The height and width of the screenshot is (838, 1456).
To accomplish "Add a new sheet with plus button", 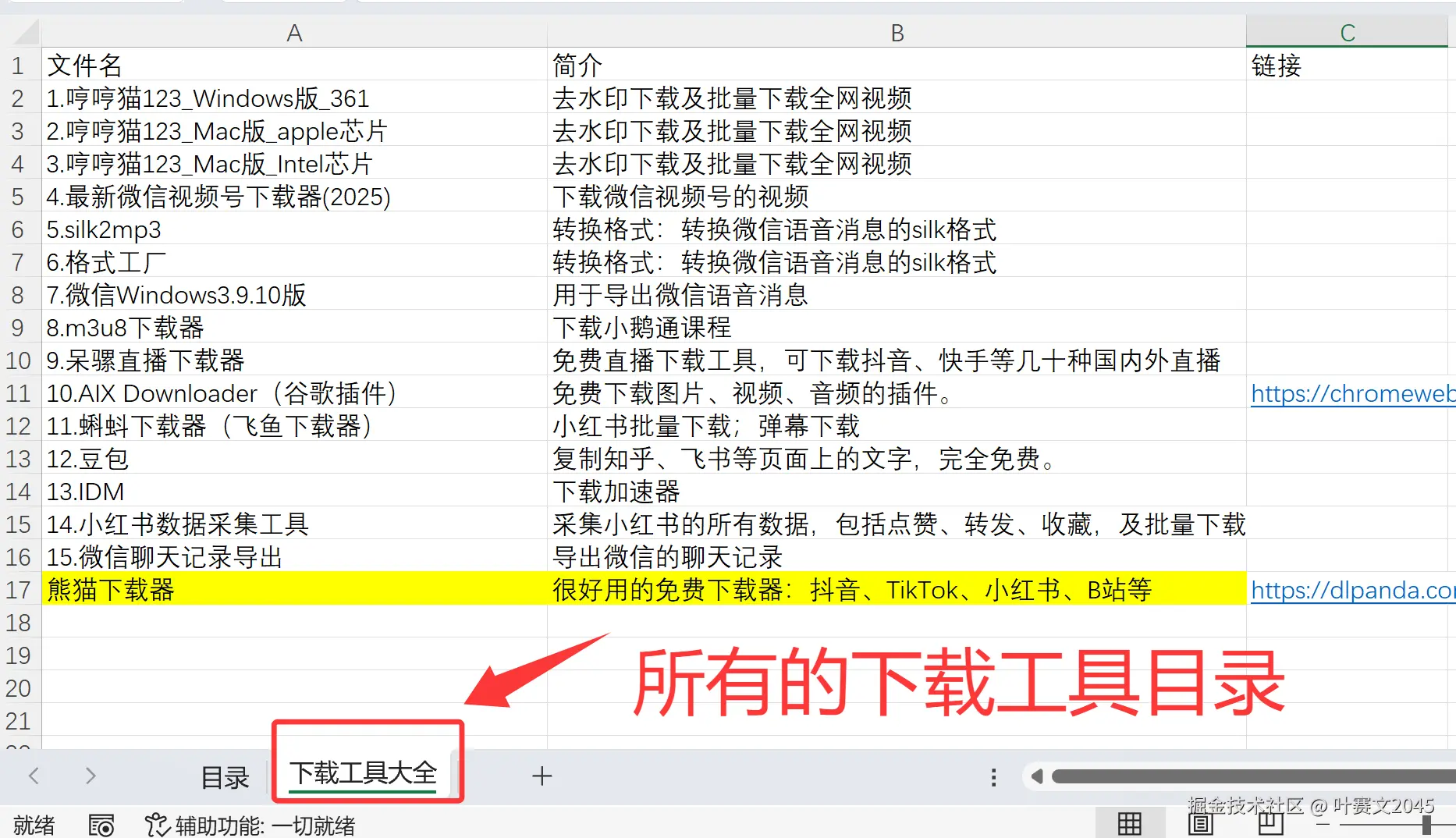I will coord(542,776).
